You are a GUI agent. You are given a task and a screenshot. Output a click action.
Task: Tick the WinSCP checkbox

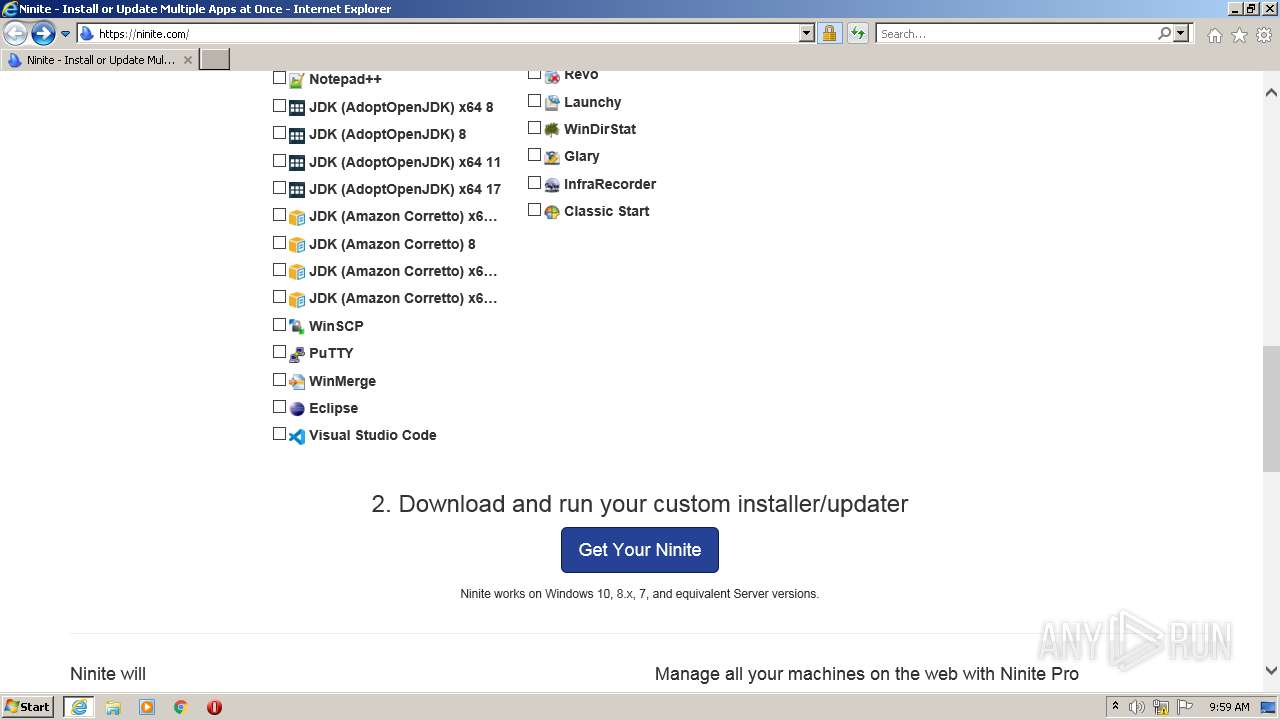coord(280,324)
